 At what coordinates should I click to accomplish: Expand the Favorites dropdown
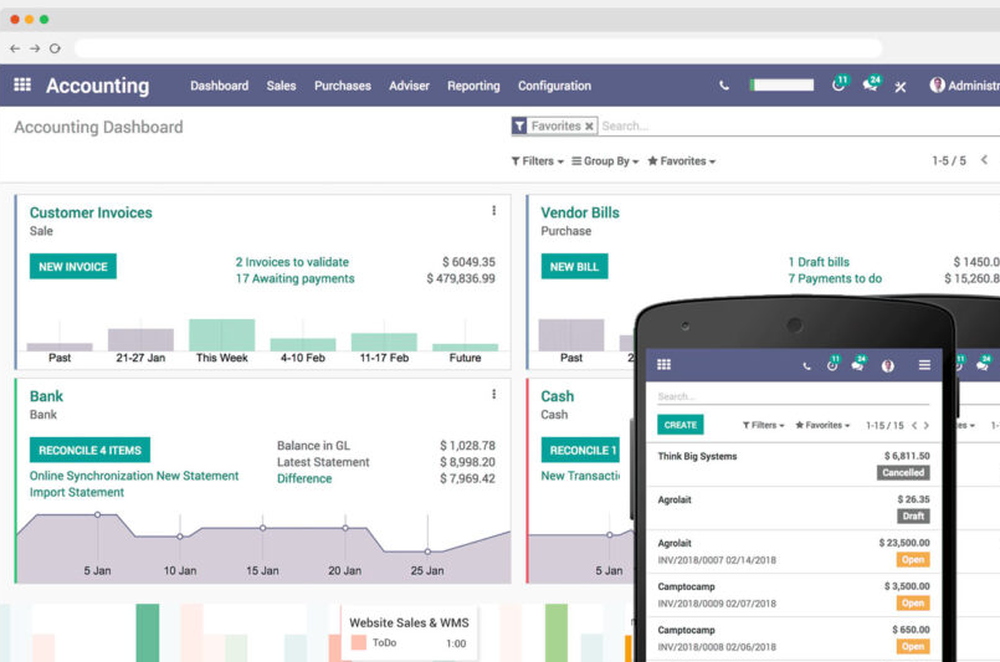click(x=681, y=160)
